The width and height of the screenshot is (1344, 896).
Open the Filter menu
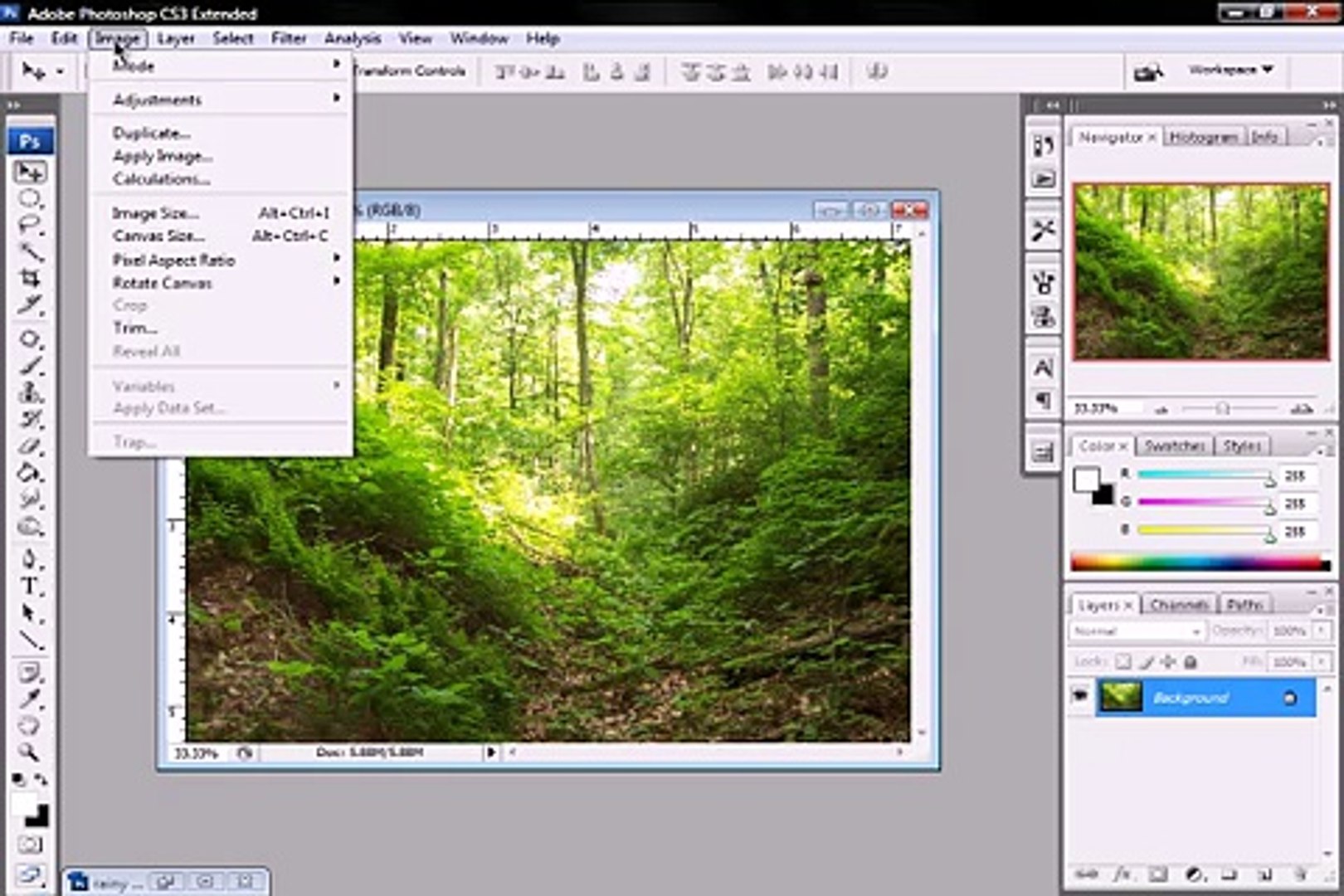click(289, 38)
